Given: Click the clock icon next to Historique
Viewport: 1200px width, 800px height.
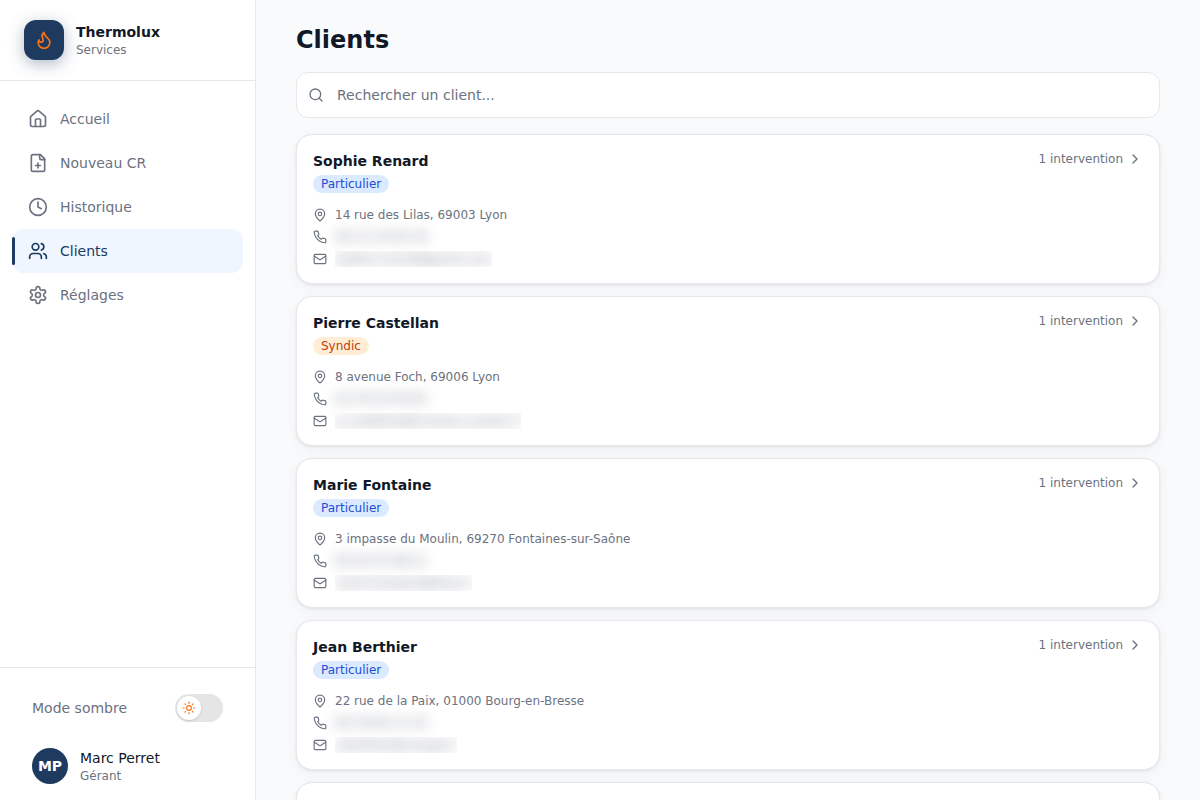Looking at the screenshot, I should (x=38, y=207).
